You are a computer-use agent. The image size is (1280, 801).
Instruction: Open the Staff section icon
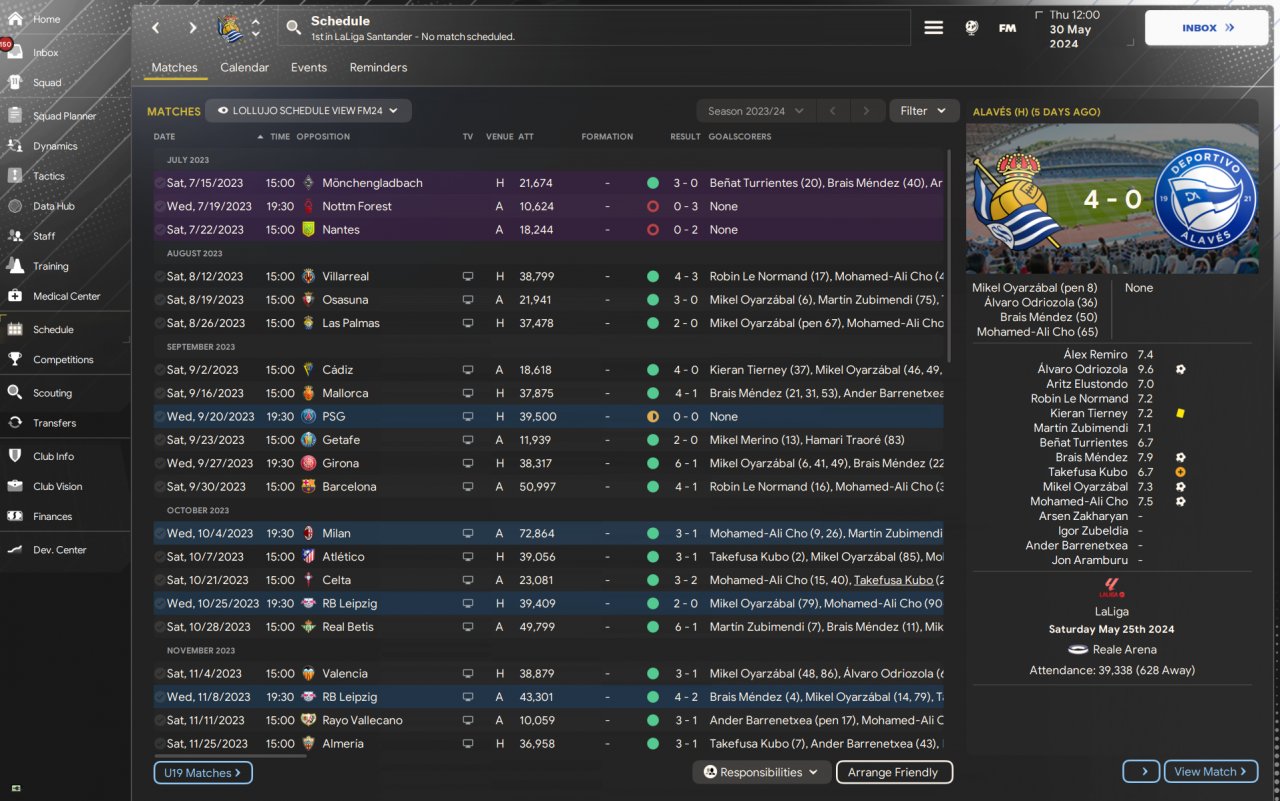pos(15,236)
